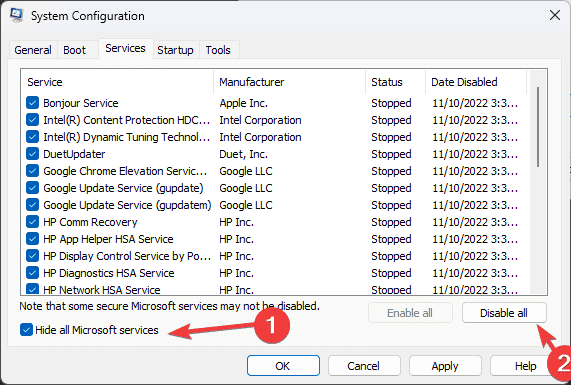
Task: Toggle Hide all Microsoft services checkbox
Action: coord(26,330)
